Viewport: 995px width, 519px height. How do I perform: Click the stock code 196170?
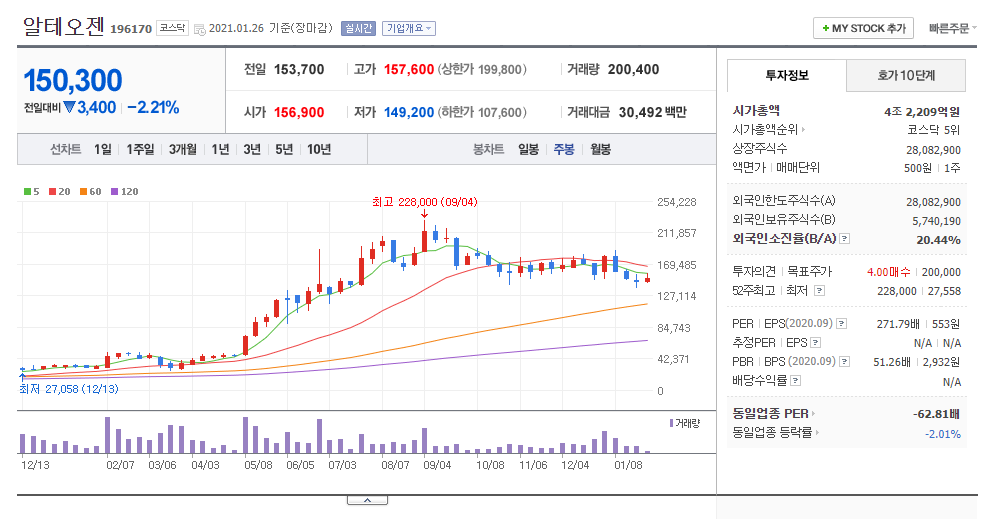click(x=131, y=29)
